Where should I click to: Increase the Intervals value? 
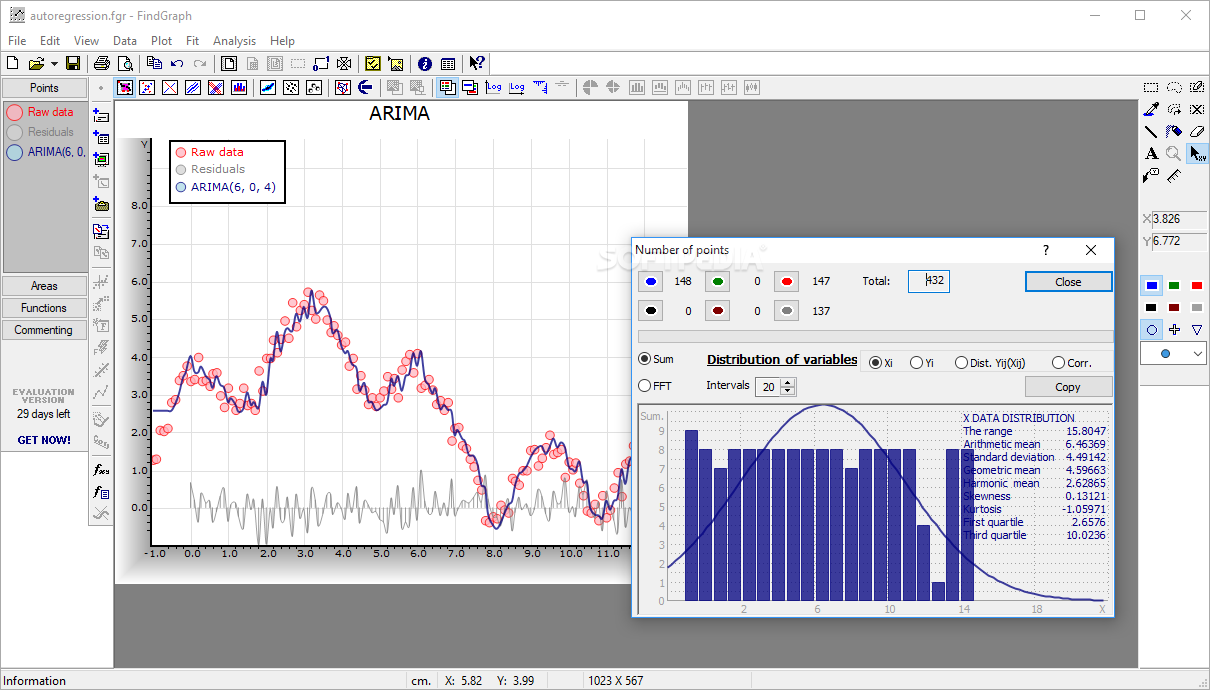pyautogui.click(x=788, y=382)
